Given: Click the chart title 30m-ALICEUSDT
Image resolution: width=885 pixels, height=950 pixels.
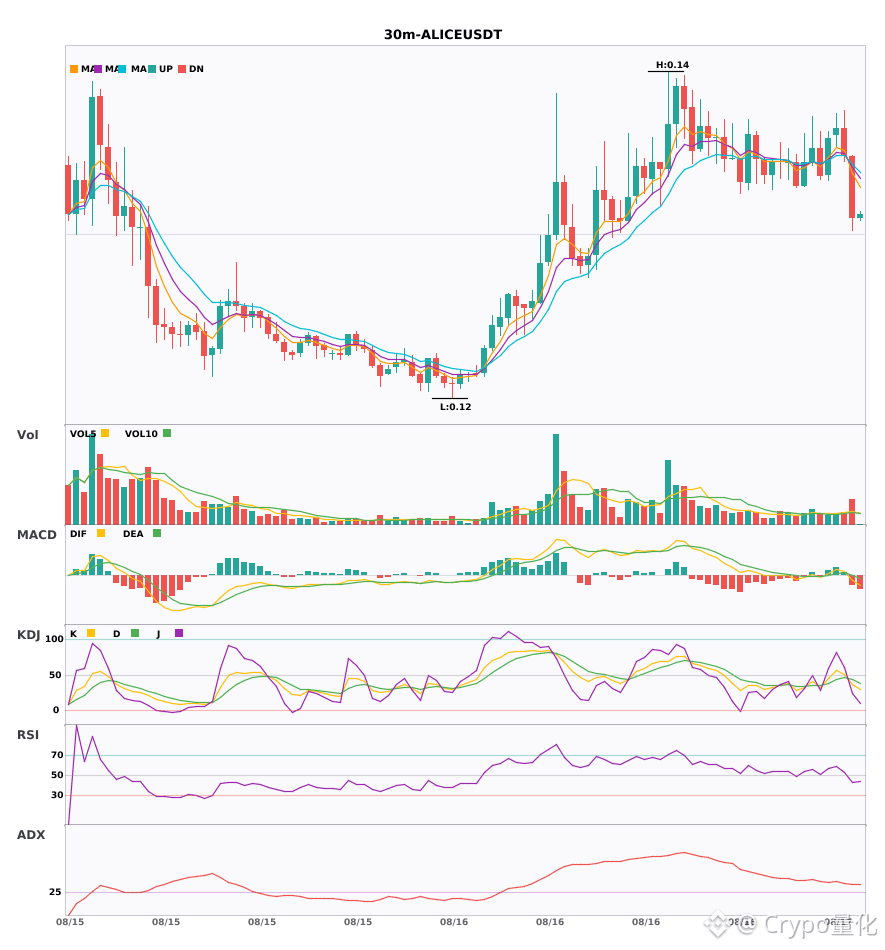Looking at the screenshot, I should (x=443, y=35).
